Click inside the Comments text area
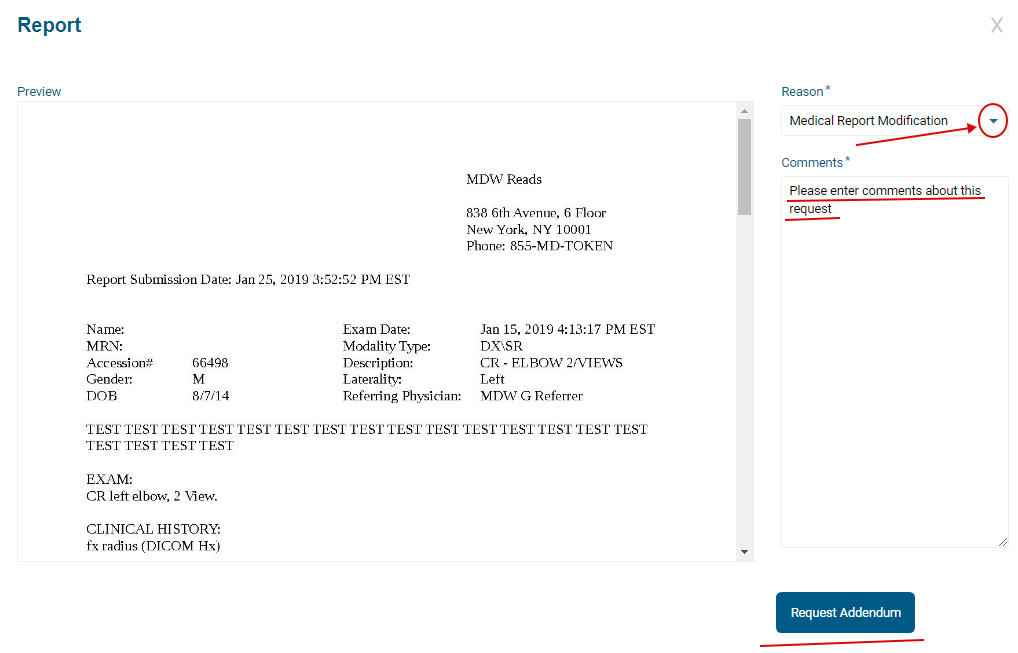The image size is (1018, 653). tap(895, 362)
